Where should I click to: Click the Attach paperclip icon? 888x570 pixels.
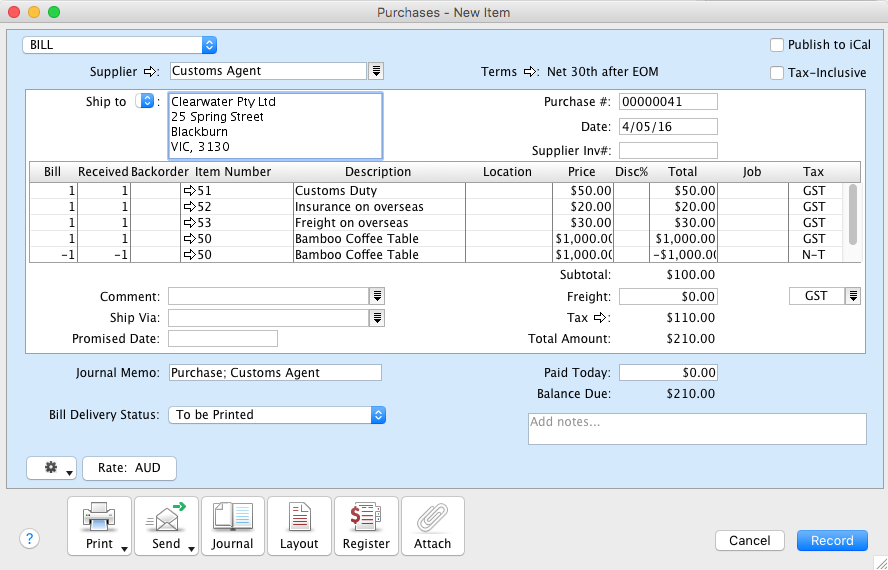[432, 518]
